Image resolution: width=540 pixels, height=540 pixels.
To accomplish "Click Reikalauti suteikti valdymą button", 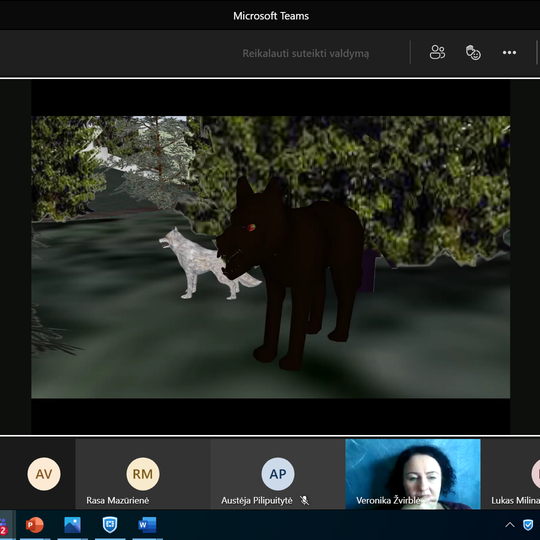I will point(305,53).
